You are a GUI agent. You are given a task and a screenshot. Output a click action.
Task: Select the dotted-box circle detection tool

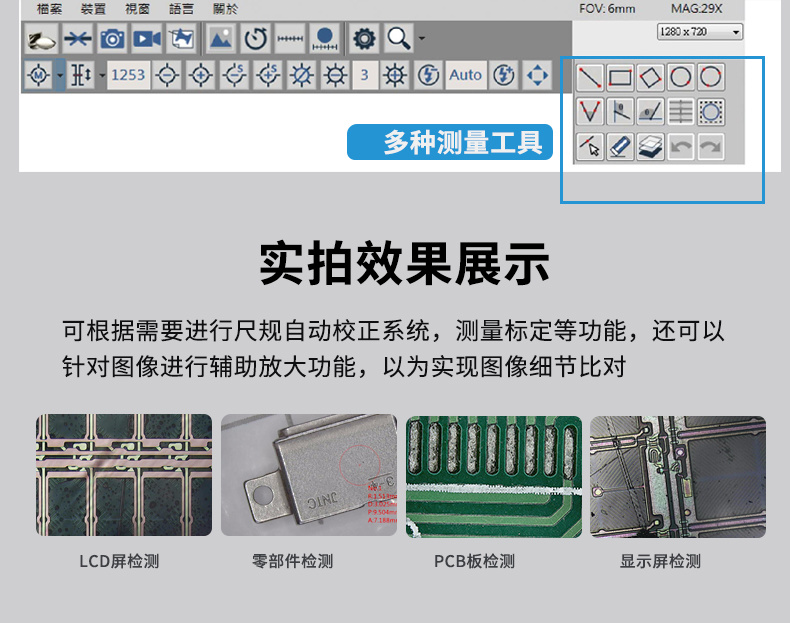click(711, 111)
